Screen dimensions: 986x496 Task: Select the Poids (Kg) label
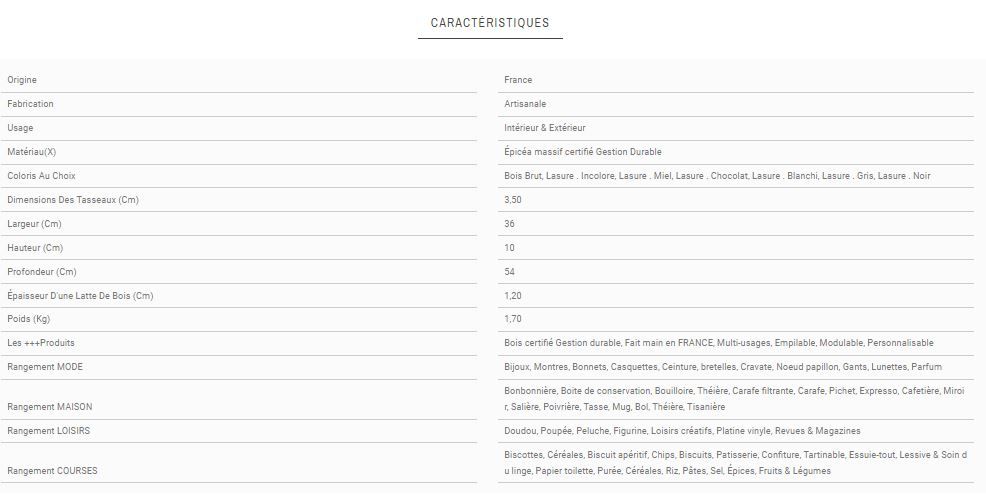pos(28,319)
